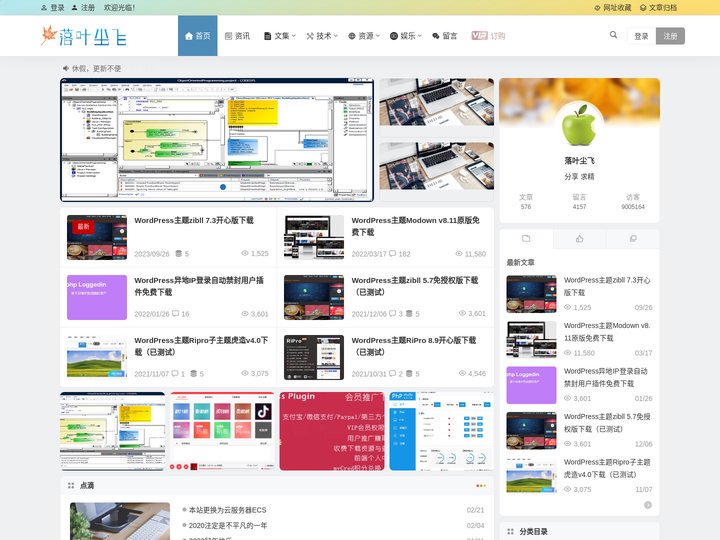Screen dimensions: 720x540
Task: Click the 休假，更新不便 announcement text
Action: 96,68
